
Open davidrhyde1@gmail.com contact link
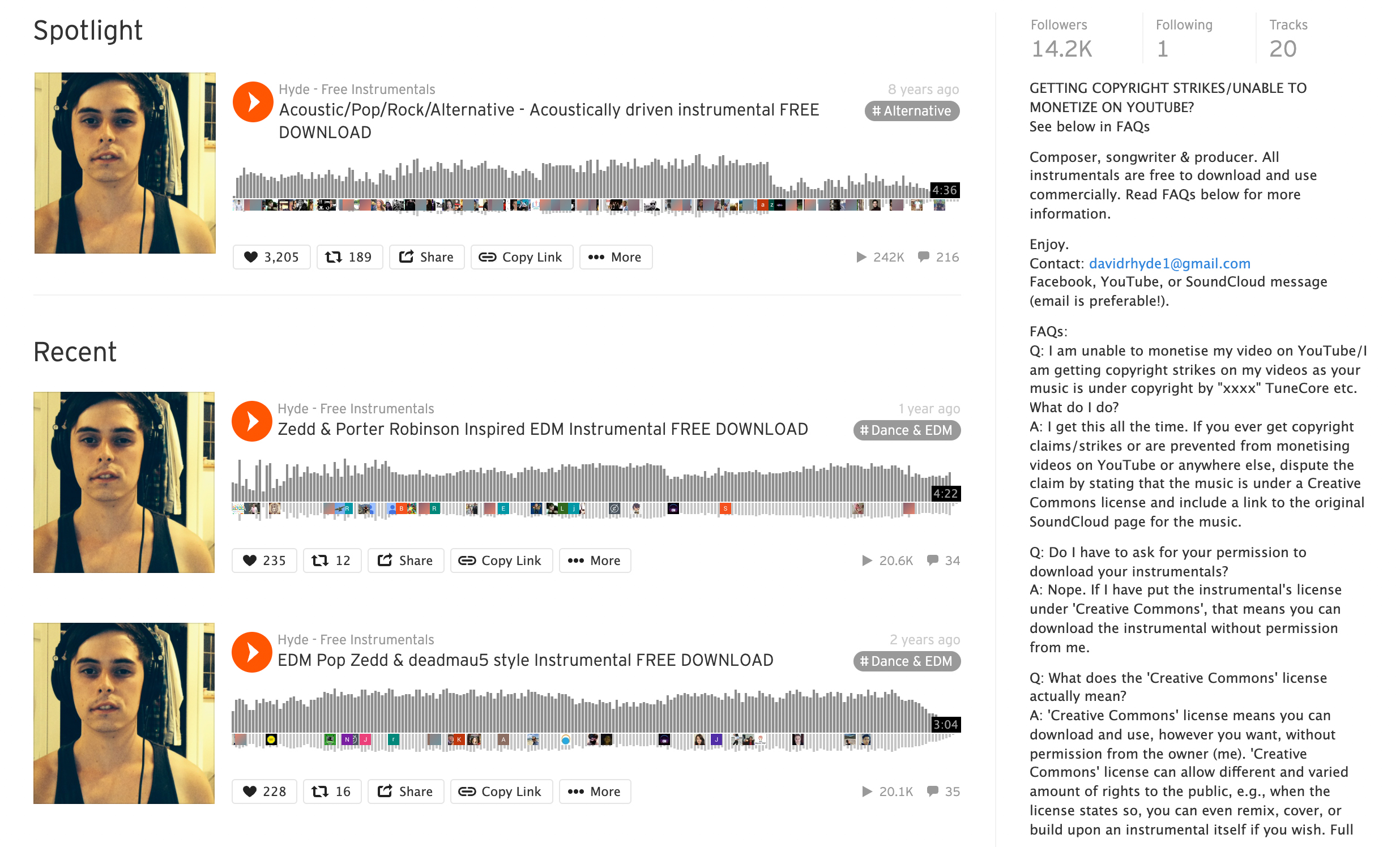pyautogui.click(x=1169, y=263)
